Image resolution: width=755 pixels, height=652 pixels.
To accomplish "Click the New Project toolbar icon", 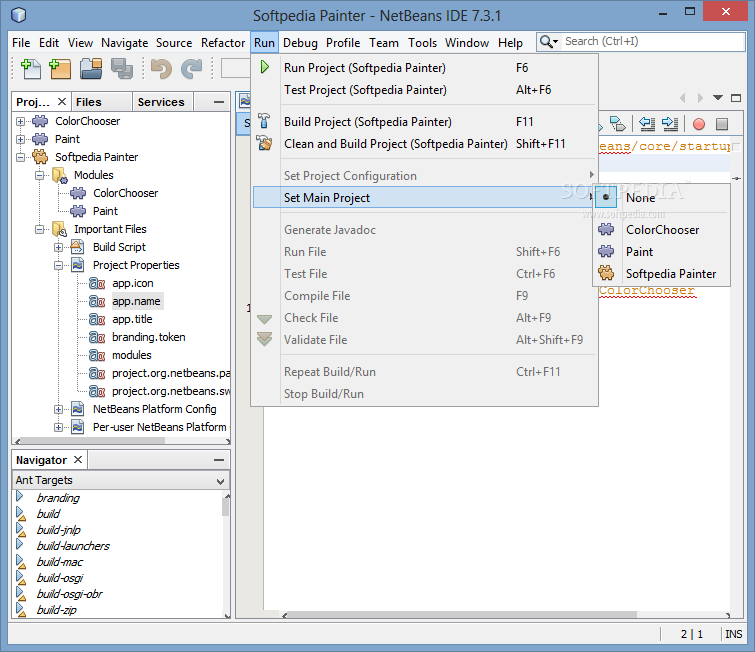I will [x=60, y=69].
